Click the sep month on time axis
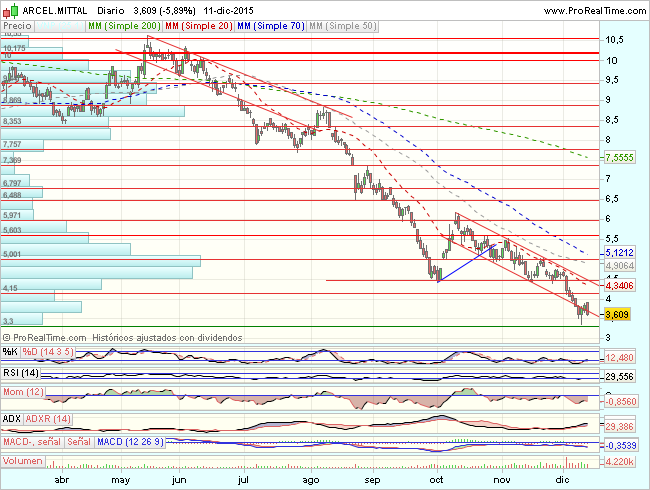This screenshot has height=490, width=650. 372,480
